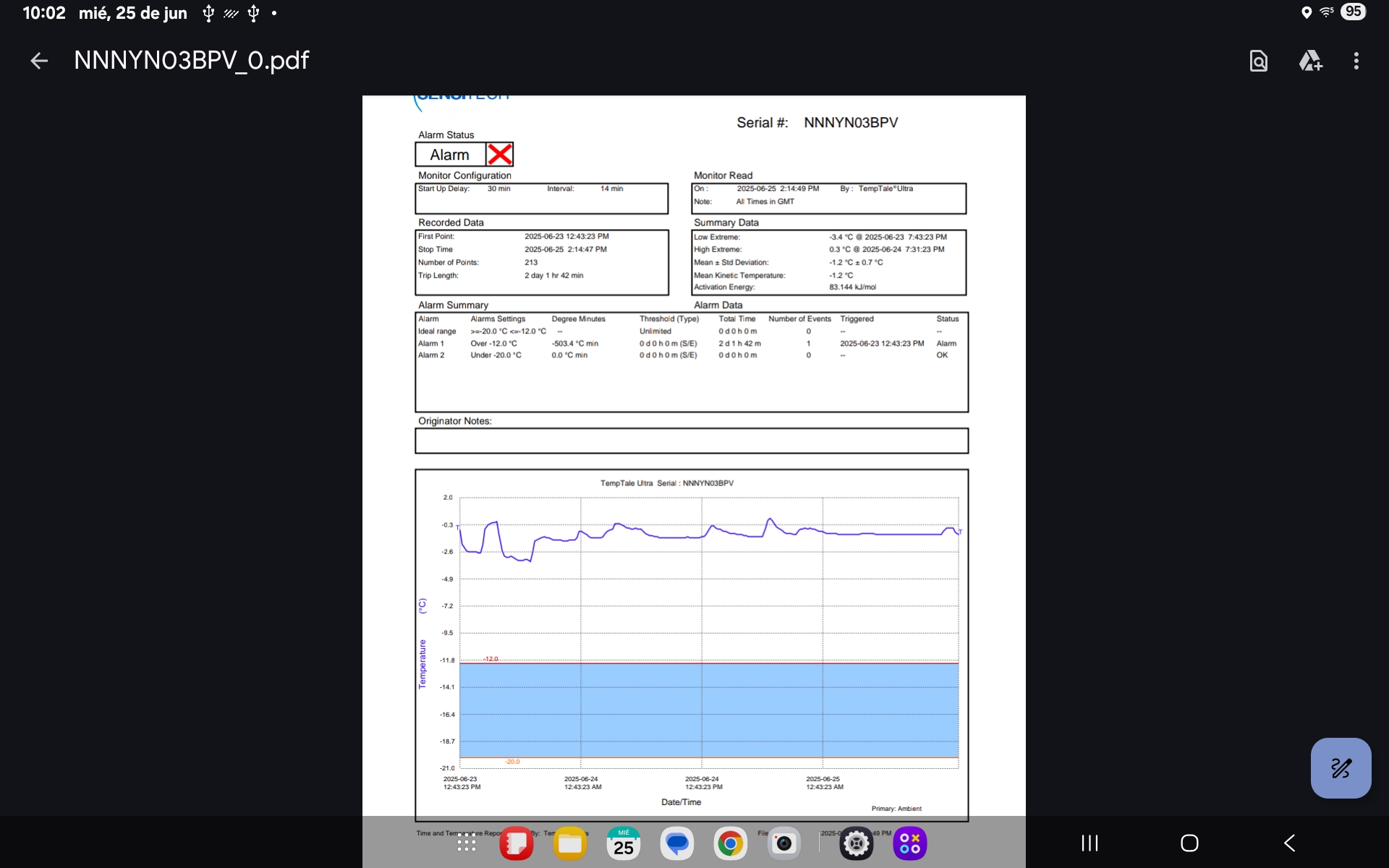Viewport: 1389px width, 868px height.
Task: Click the Primary: Ambient legend text
Action: 896,809
